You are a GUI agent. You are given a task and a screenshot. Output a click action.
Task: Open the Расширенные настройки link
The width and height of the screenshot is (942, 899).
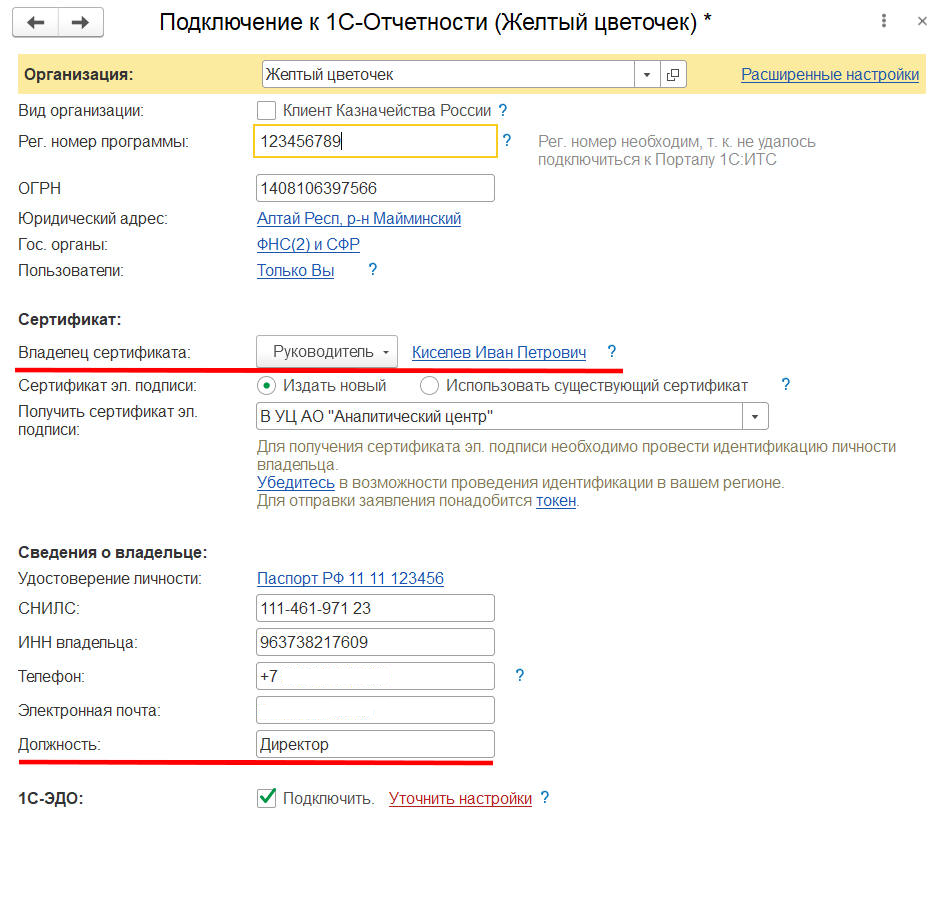click(x=829, y=74)
